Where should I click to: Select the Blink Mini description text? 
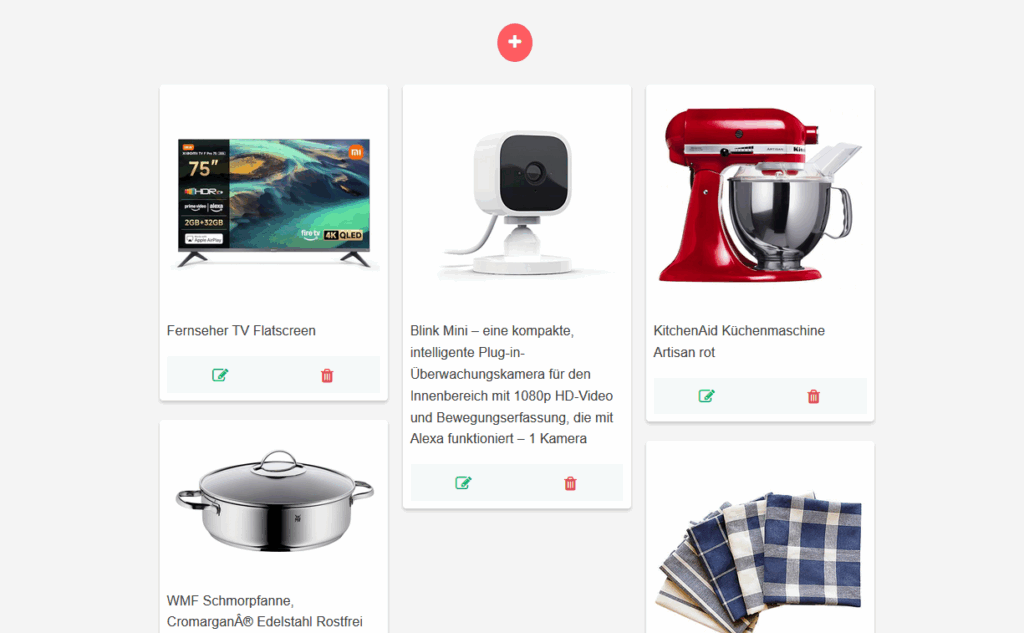coord(512,384)
